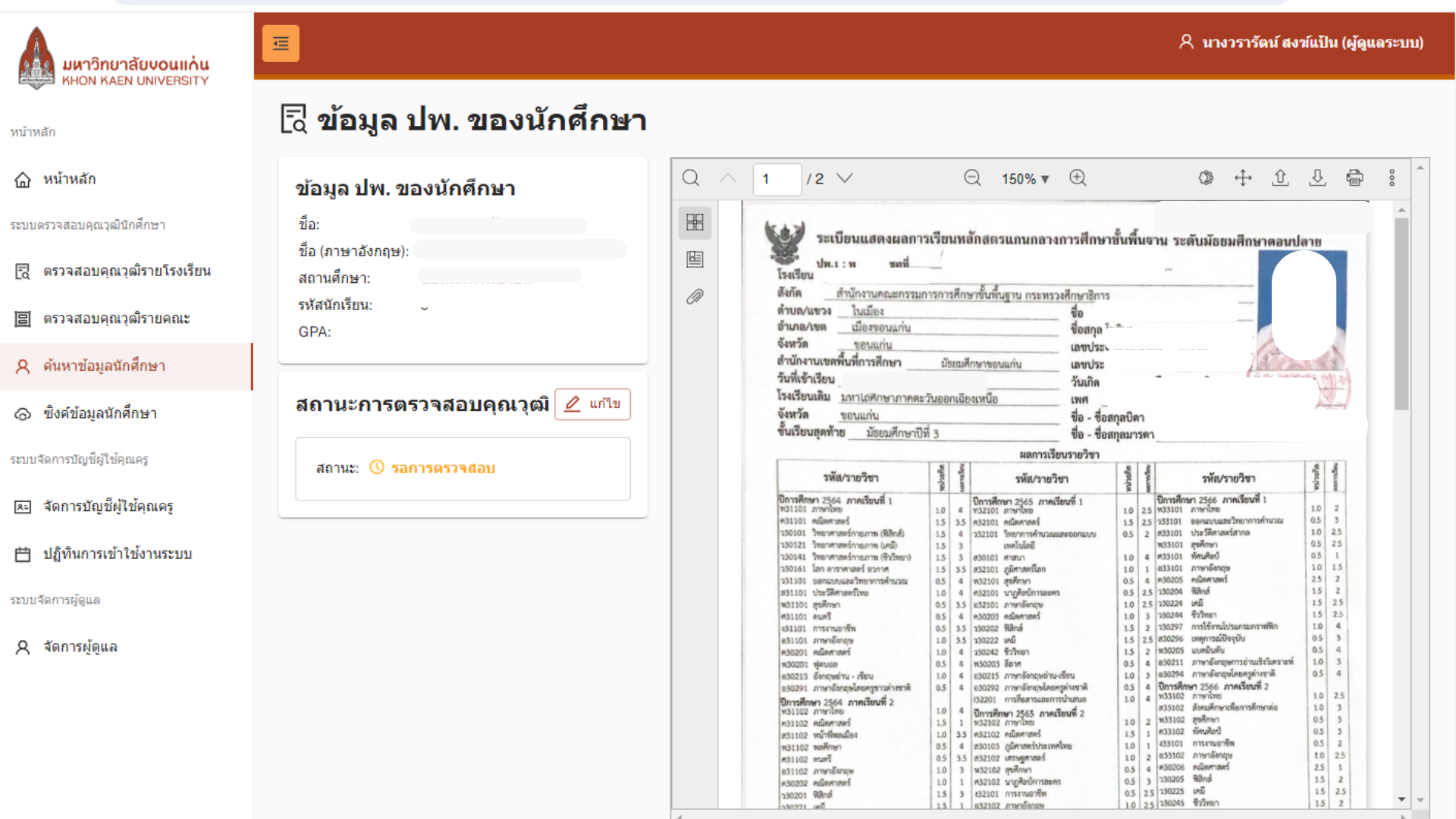The height and width of the screenshot is (819, 1456).
Task: Open the 150% zoom level dropdown
Action: tap(1025, 179)
